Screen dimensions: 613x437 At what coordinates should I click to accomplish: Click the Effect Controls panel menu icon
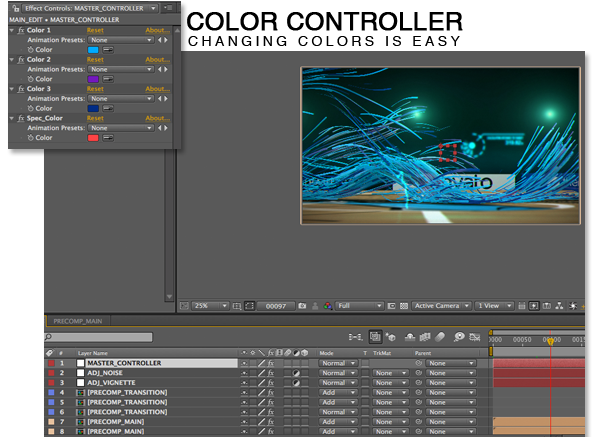[167, 7]
